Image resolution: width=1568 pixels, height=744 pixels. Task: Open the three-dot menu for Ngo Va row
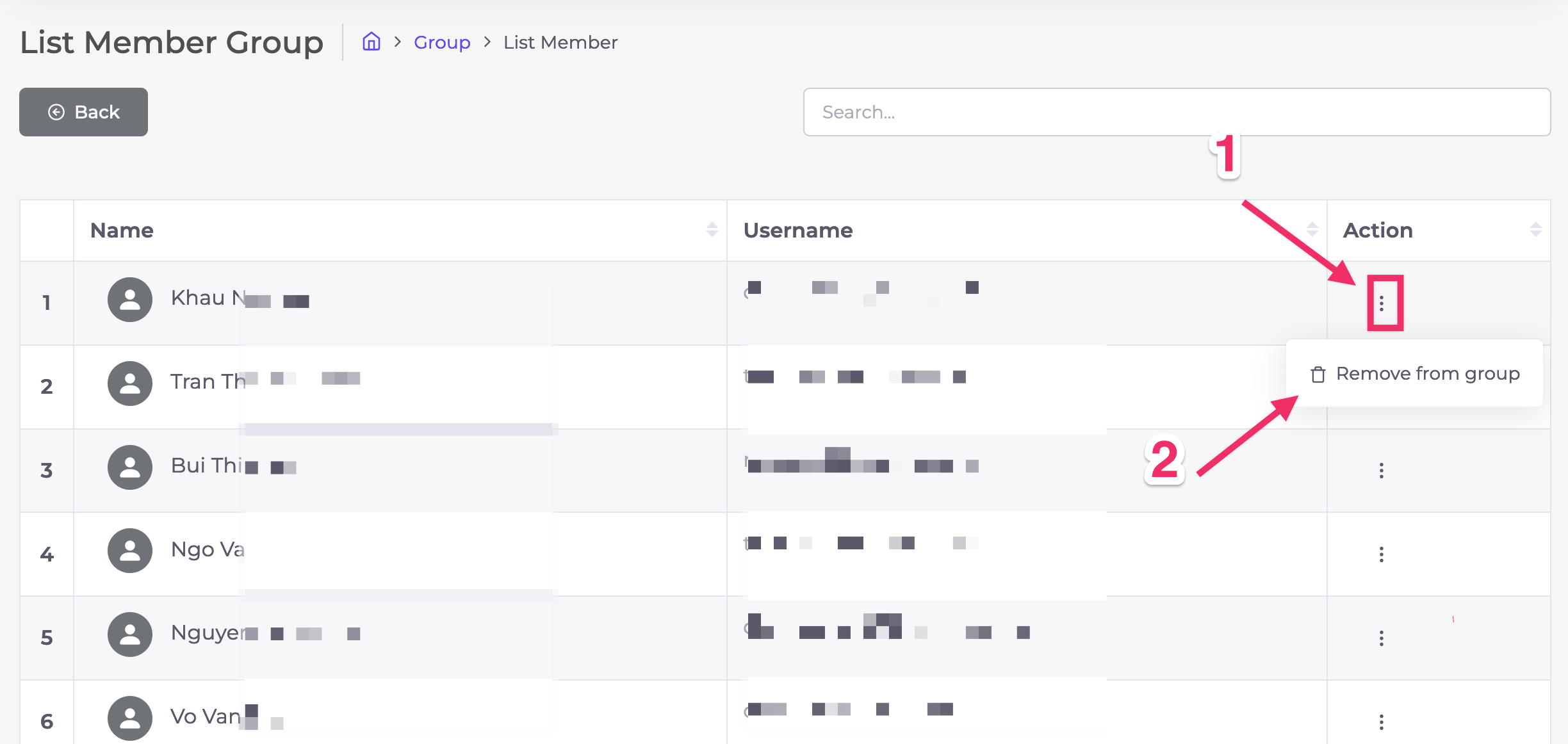(1382, 554)
